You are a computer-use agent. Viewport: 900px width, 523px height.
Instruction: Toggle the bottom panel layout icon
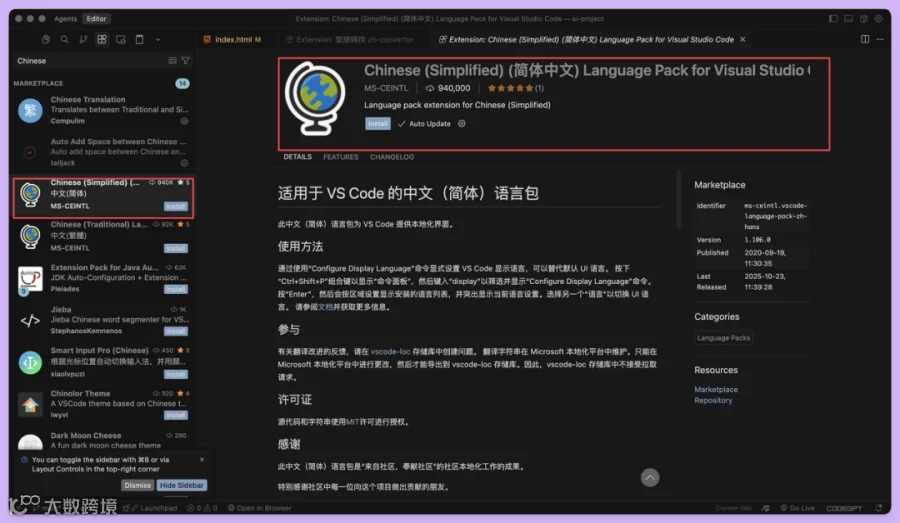[x=848, y=18]
